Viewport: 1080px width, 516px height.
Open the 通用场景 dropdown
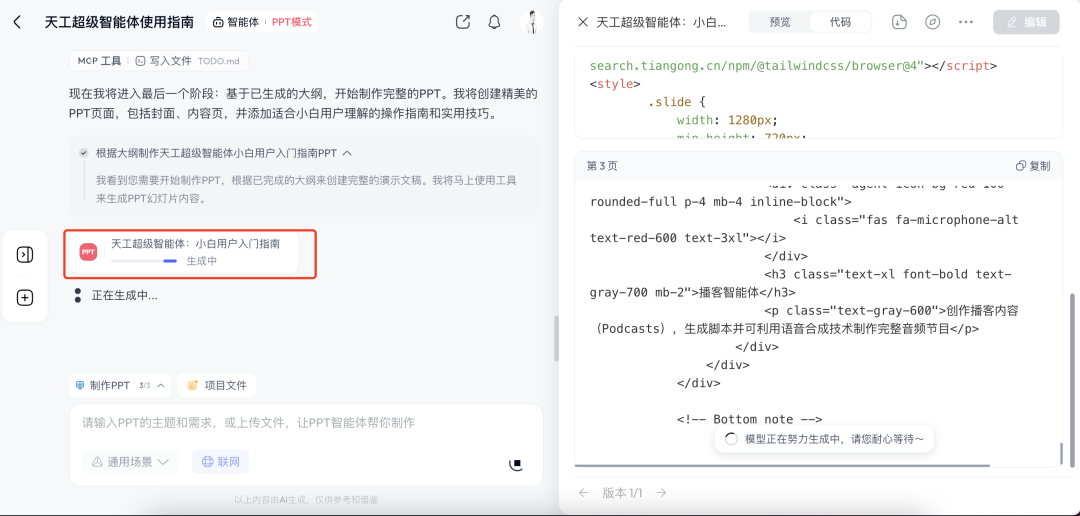(131, 462)
